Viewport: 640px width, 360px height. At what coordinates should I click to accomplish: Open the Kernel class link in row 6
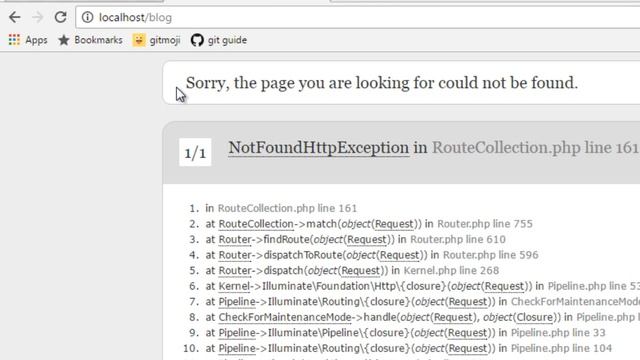click(234, 286)
